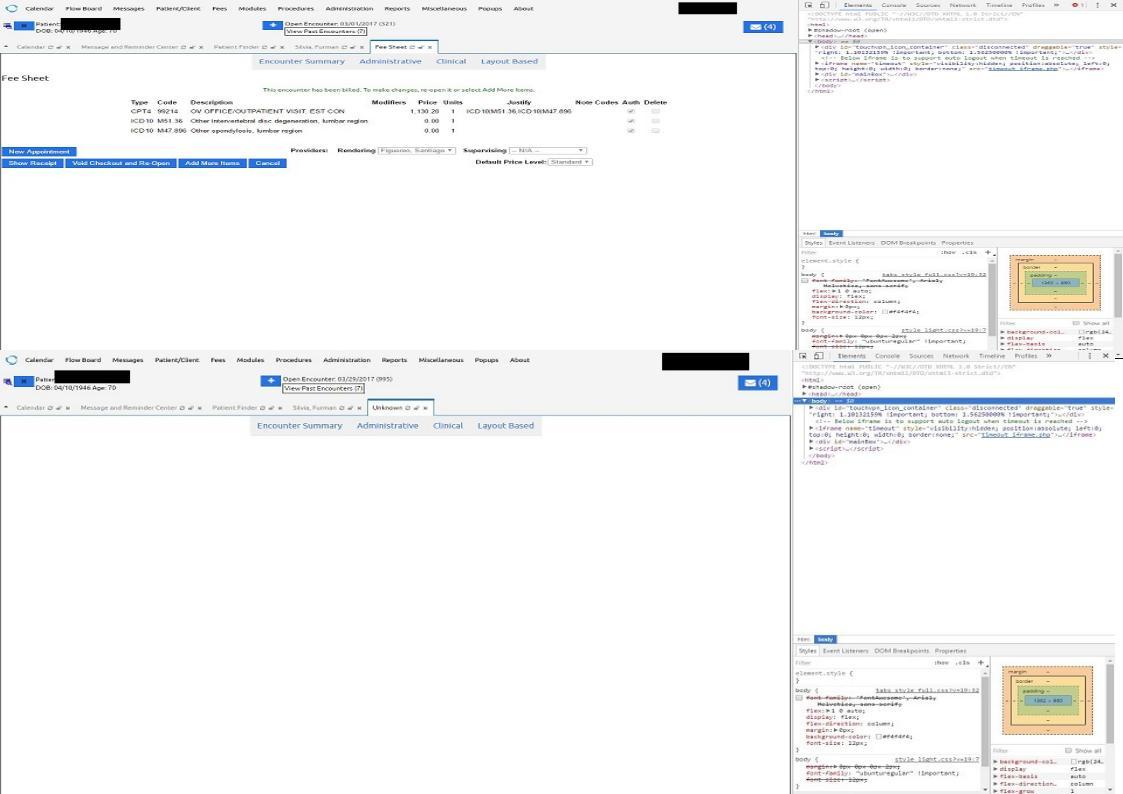Expand div mainBox node in upper DOM tree
The width and height of the screenshot is (1123, 794).
coord(817,74)
